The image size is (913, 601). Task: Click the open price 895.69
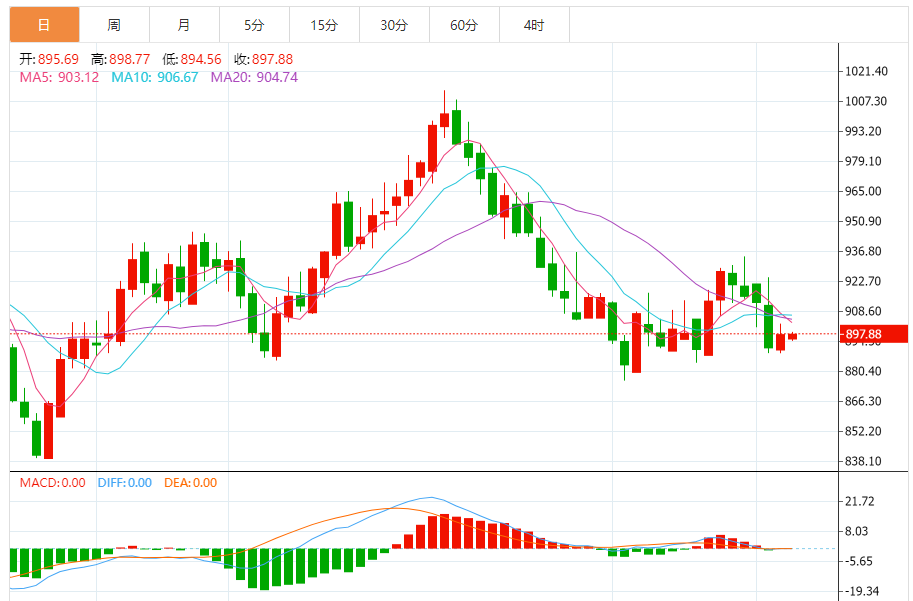pos(58,59)
